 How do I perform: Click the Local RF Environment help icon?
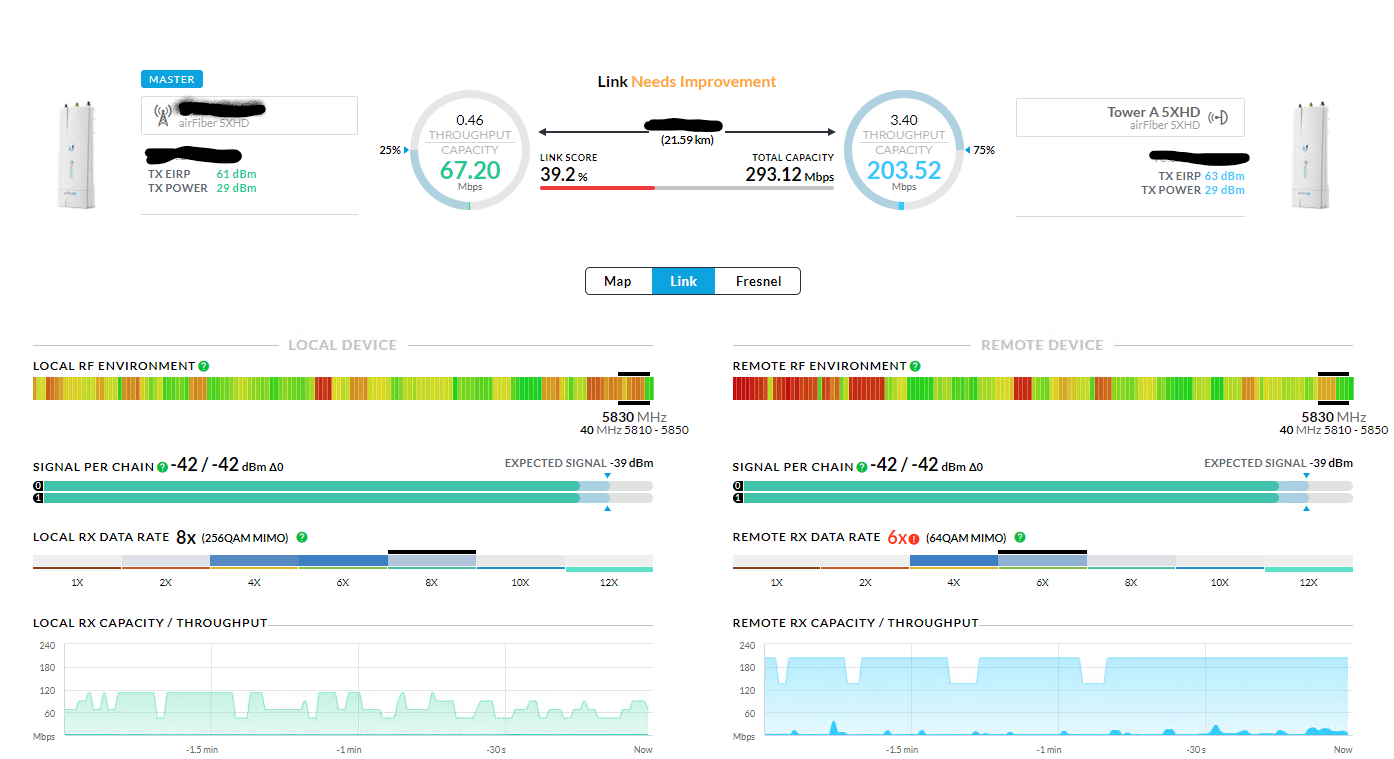(204, 366)
